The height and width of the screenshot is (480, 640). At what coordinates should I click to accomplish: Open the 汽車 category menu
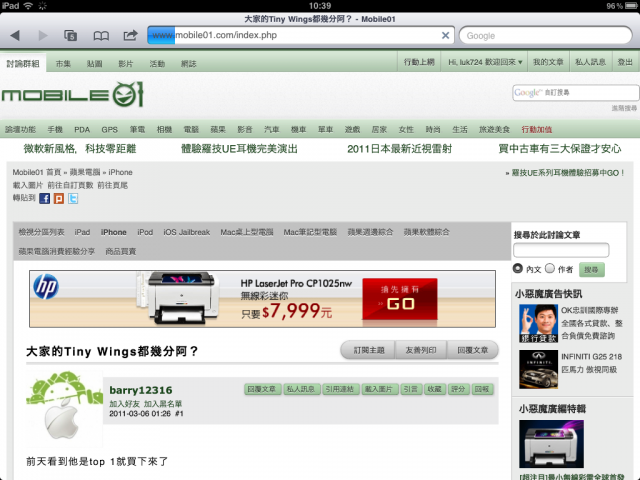pos(271,129)
